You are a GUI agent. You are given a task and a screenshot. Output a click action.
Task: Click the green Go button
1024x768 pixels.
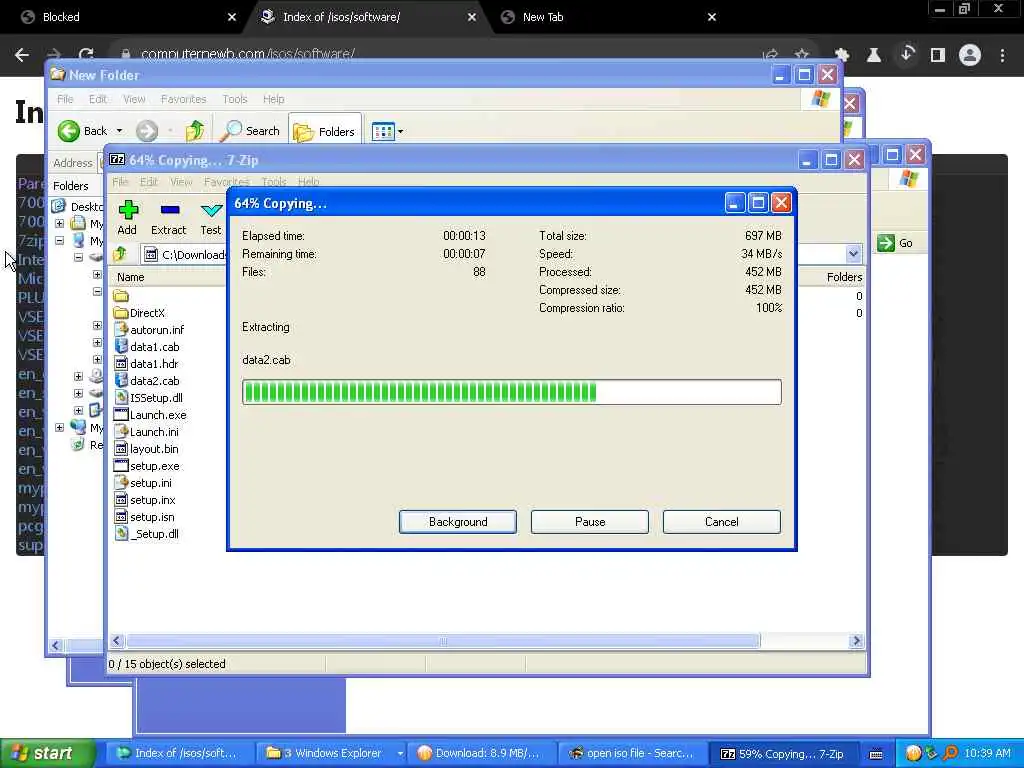coord(895,243)
